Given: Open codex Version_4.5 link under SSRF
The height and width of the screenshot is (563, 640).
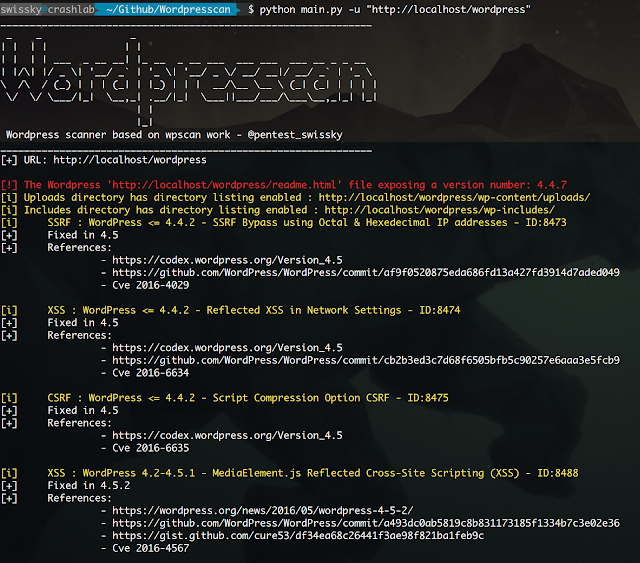Looking at the screenshot, I should pyautogui.click(x=227, y=260).
